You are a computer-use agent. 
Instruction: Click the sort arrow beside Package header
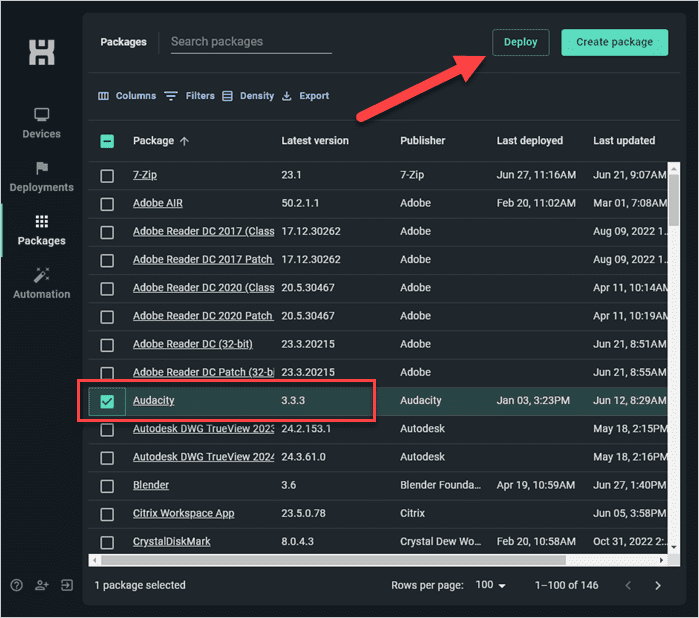click(x=185, y=141)
